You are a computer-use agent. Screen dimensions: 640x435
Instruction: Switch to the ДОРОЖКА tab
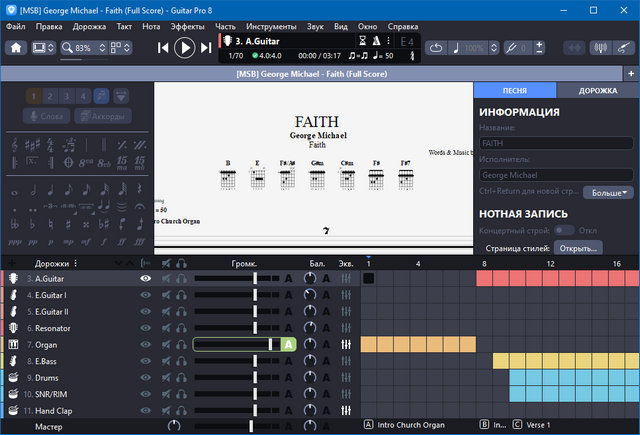[596, 91]
